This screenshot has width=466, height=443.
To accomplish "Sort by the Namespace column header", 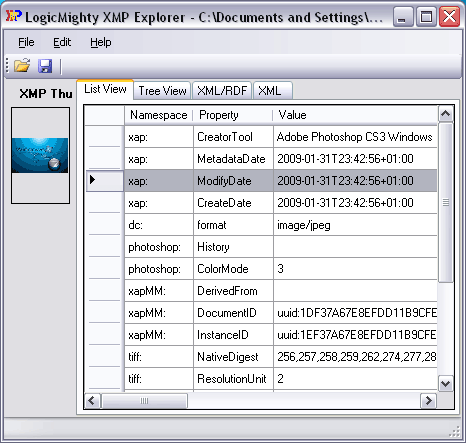I will click(159, 115).
